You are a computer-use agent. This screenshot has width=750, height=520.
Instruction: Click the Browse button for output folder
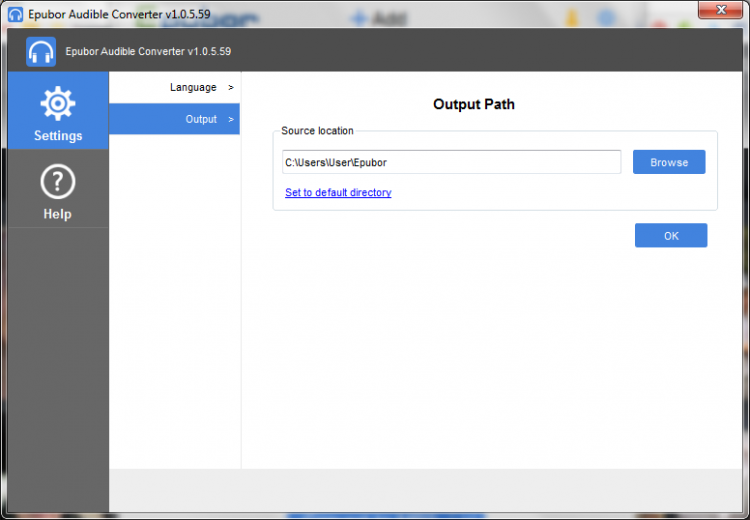669,162
